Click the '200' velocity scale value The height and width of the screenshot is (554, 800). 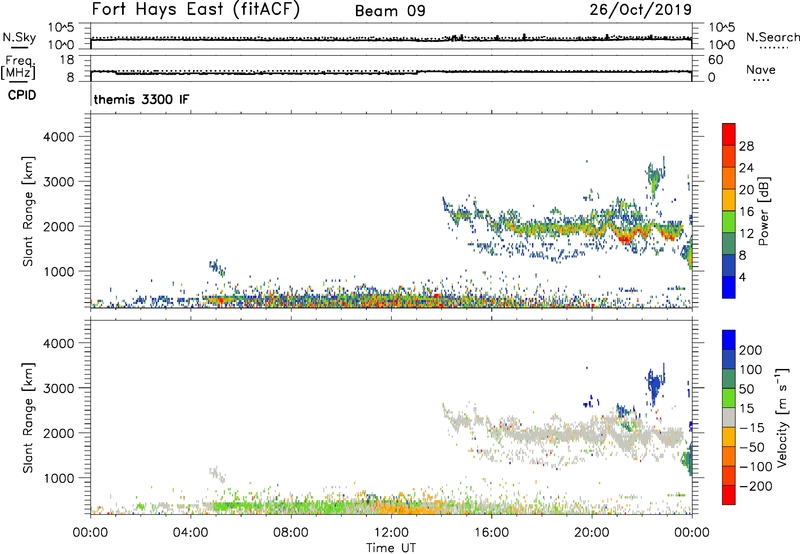(751, 350)
